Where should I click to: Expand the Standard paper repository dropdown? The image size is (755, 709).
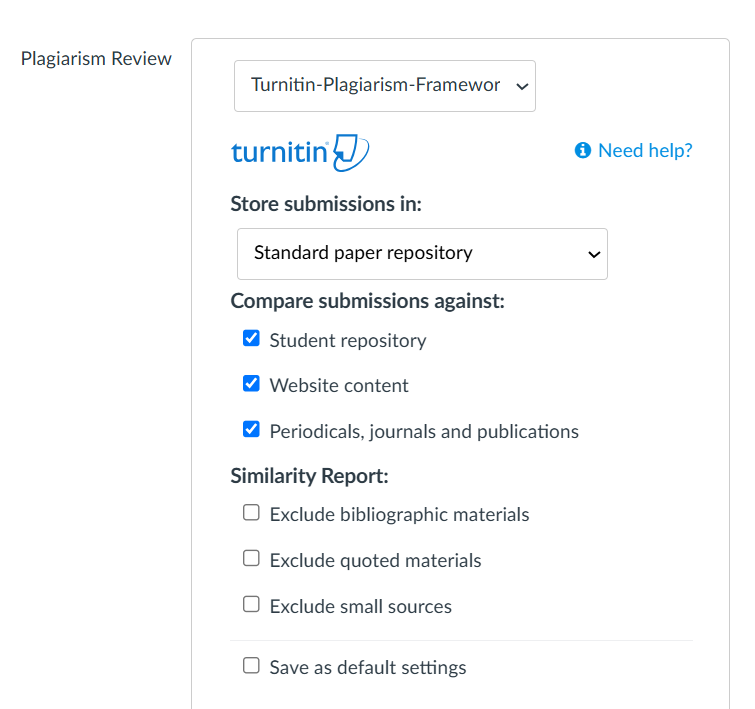click(x=422, y=254)
